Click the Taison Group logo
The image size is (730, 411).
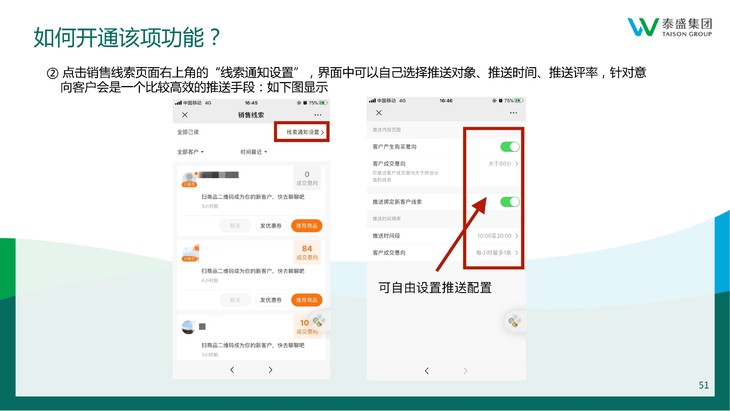[x=669, y=27]
